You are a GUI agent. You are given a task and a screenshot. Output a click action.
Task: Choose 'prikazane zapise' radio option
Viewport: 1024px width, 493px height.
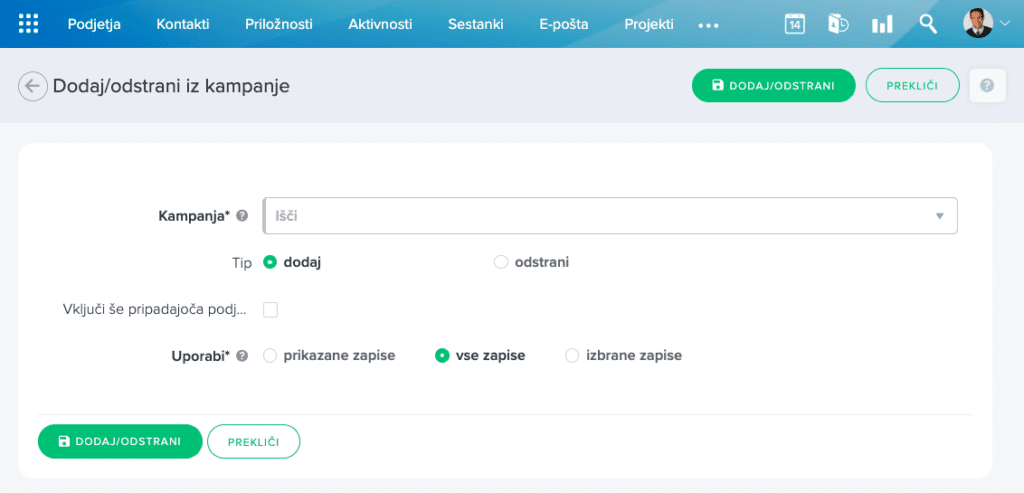point(270,355)
